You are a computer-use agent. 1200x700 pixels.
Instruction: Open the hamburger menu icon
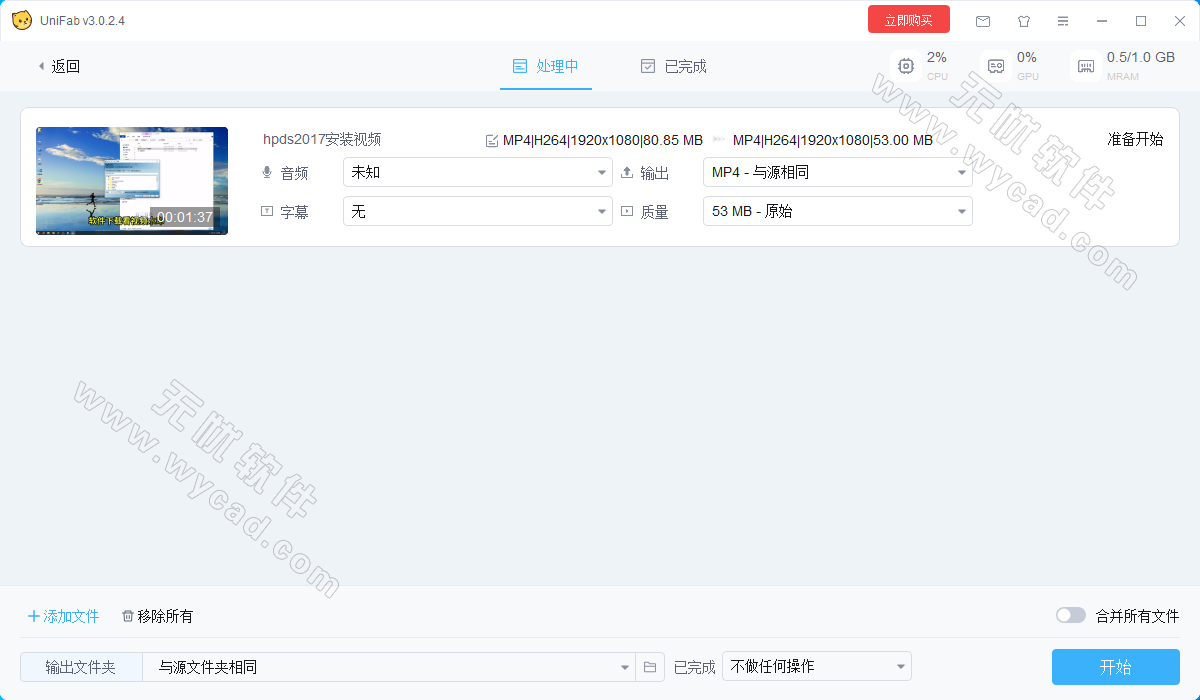coord(1063,21)
